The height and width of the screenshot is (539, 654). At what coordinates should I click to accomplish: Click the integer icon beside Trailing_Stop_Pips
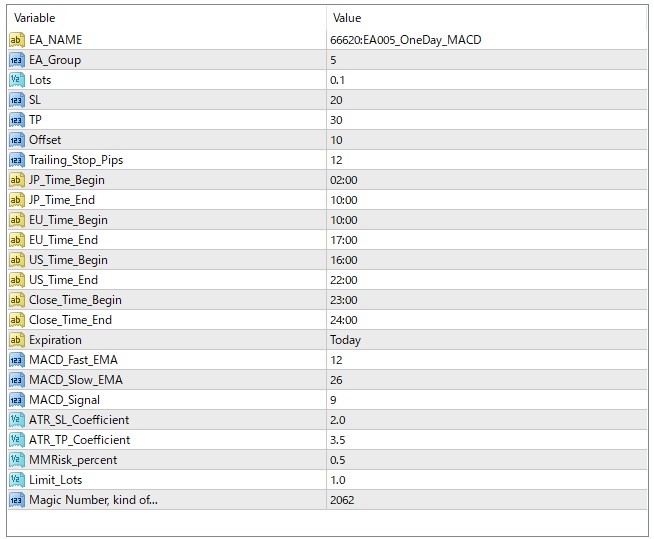click(16, 160)
